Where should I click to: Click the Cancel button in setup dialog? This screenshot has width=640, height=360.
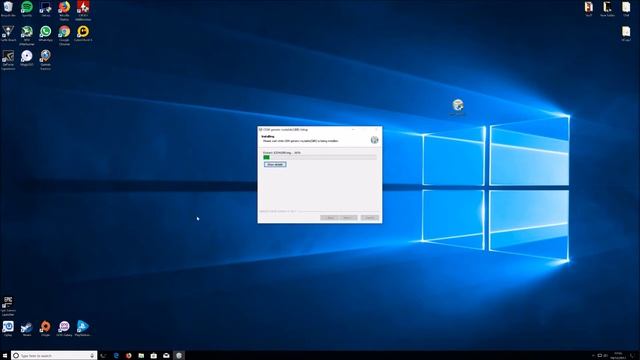click(x=370, y=218)
